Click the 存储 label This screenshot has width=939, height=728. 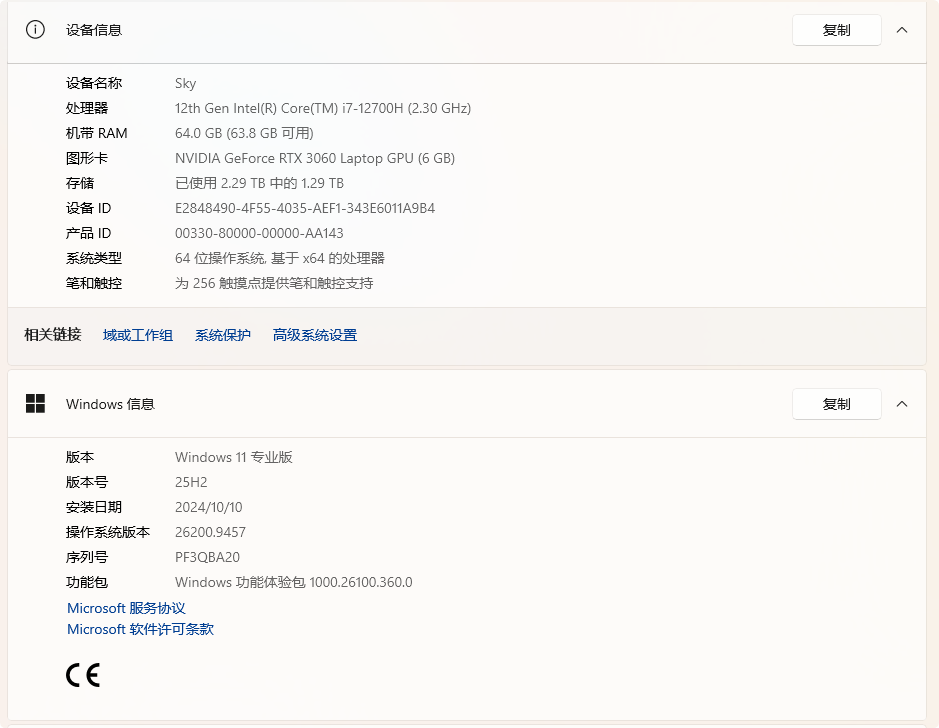point(80,183)
